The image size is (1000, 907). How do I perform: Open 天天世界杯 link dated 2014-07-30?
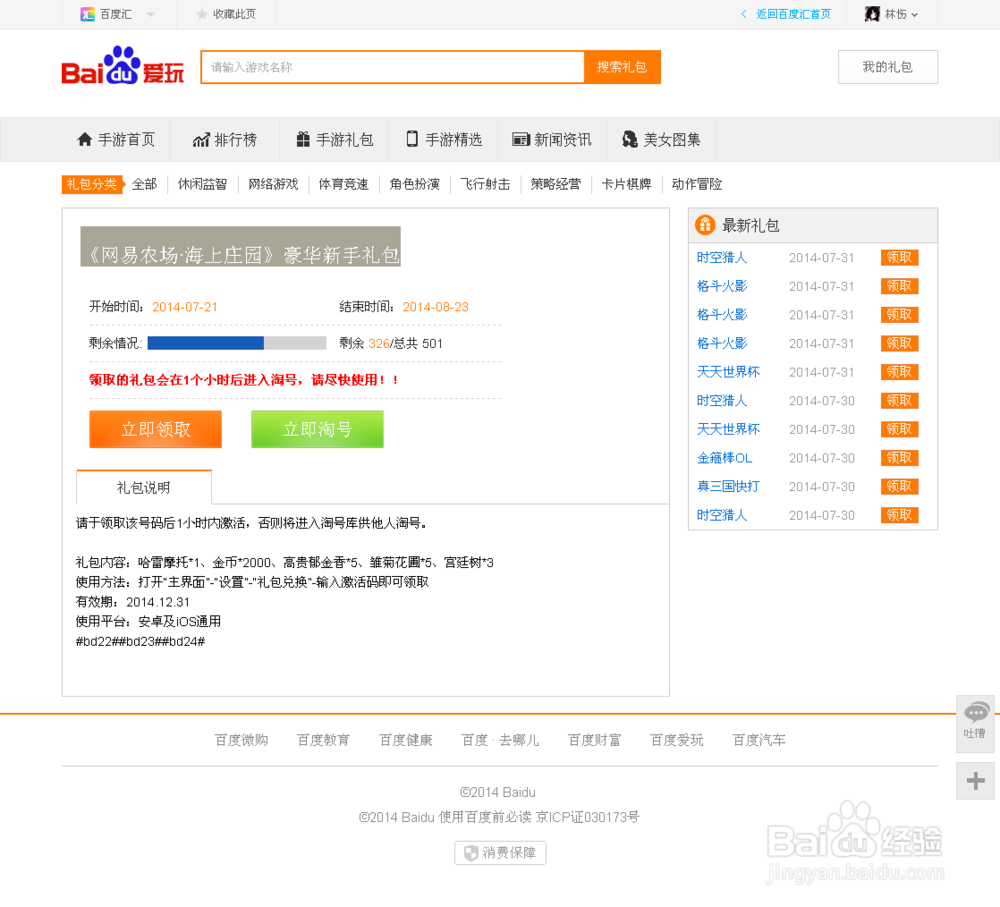(x=728, y=429)
